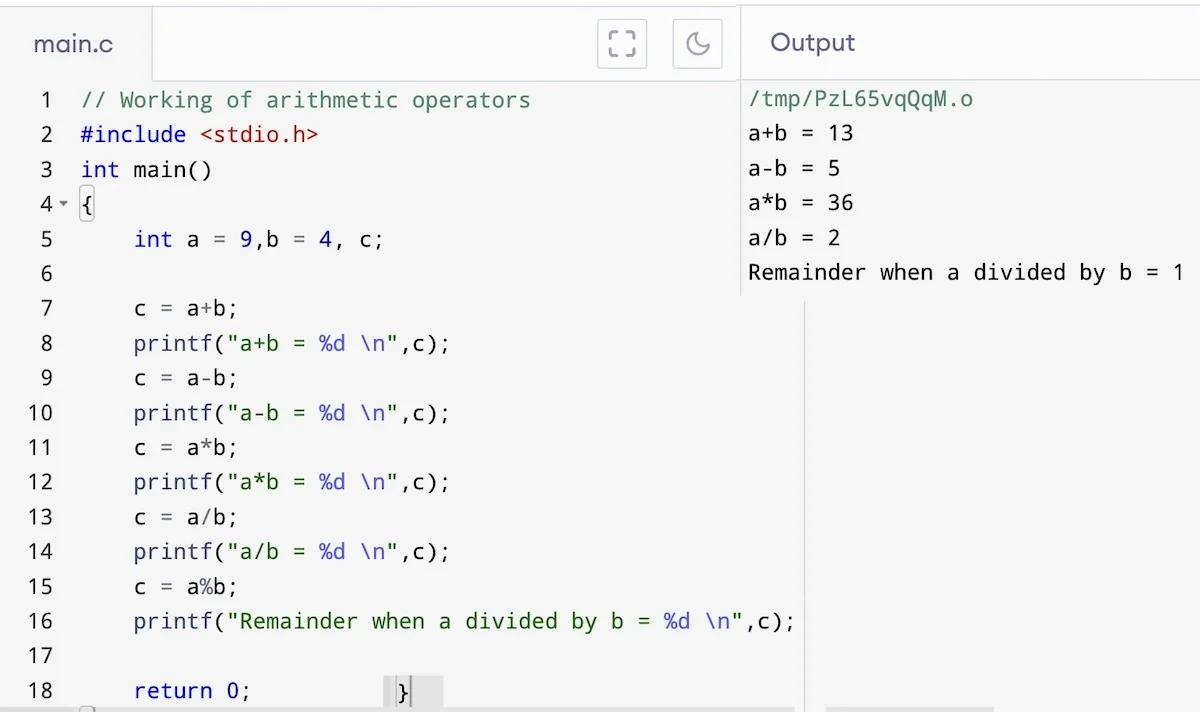Place cursor on 'c = a-b;' statement
Screen dimensions: 1200x712
tap(186, 378)
